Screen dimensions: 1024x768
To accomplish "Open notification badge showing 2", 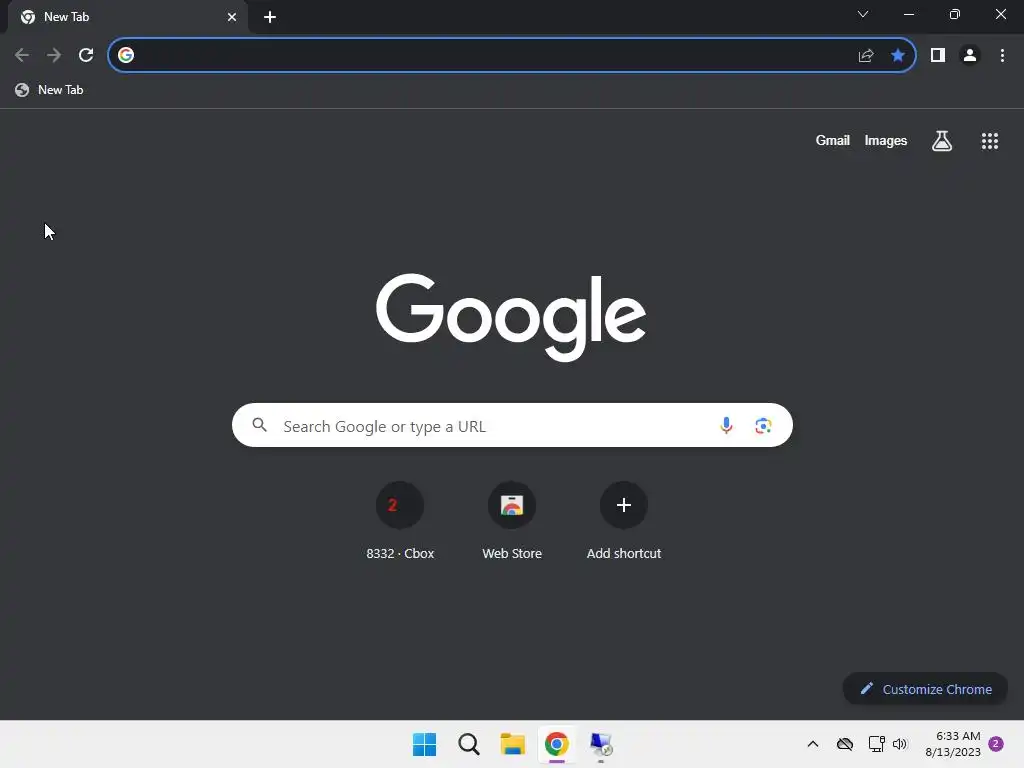I will 996,744.
